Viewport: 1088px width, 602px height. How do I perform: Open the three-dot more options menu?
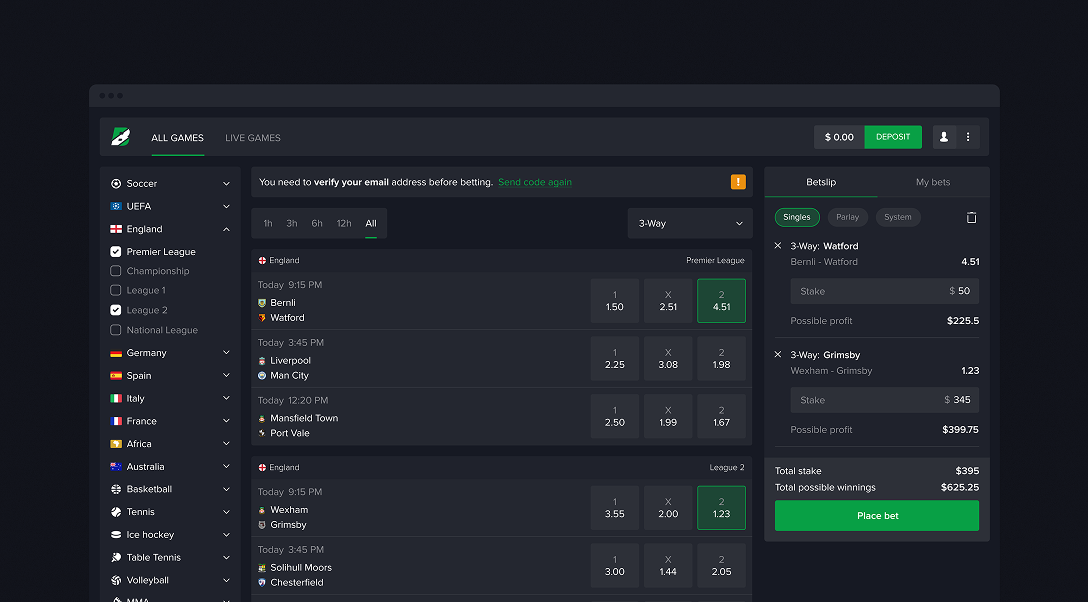[968, 137]
